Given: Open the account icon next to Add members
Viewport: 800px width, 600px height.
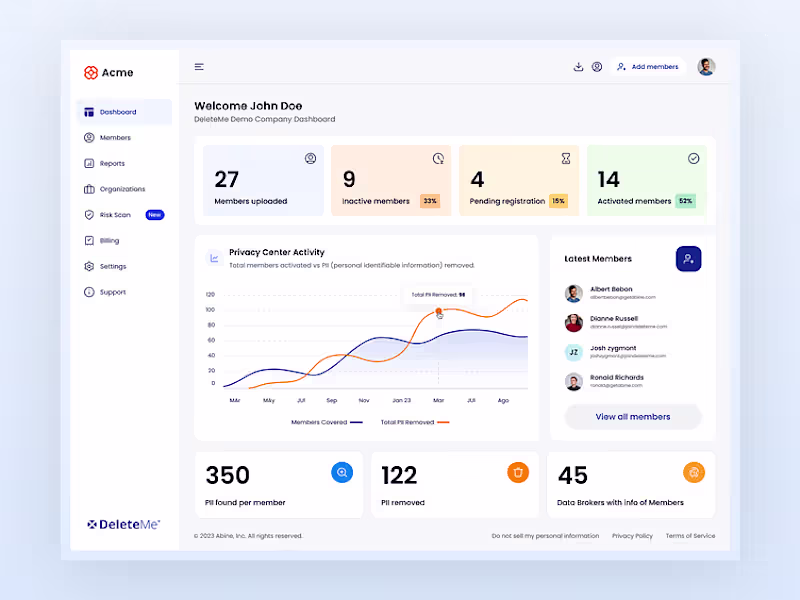Looking at the screenshot, I should point(598,66).
